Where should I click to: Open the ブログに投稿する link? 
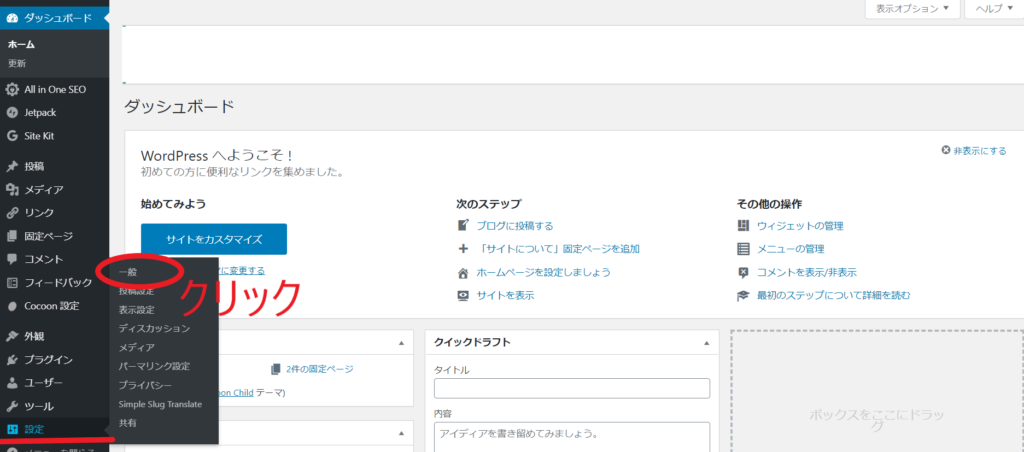(x=515, y=226)
